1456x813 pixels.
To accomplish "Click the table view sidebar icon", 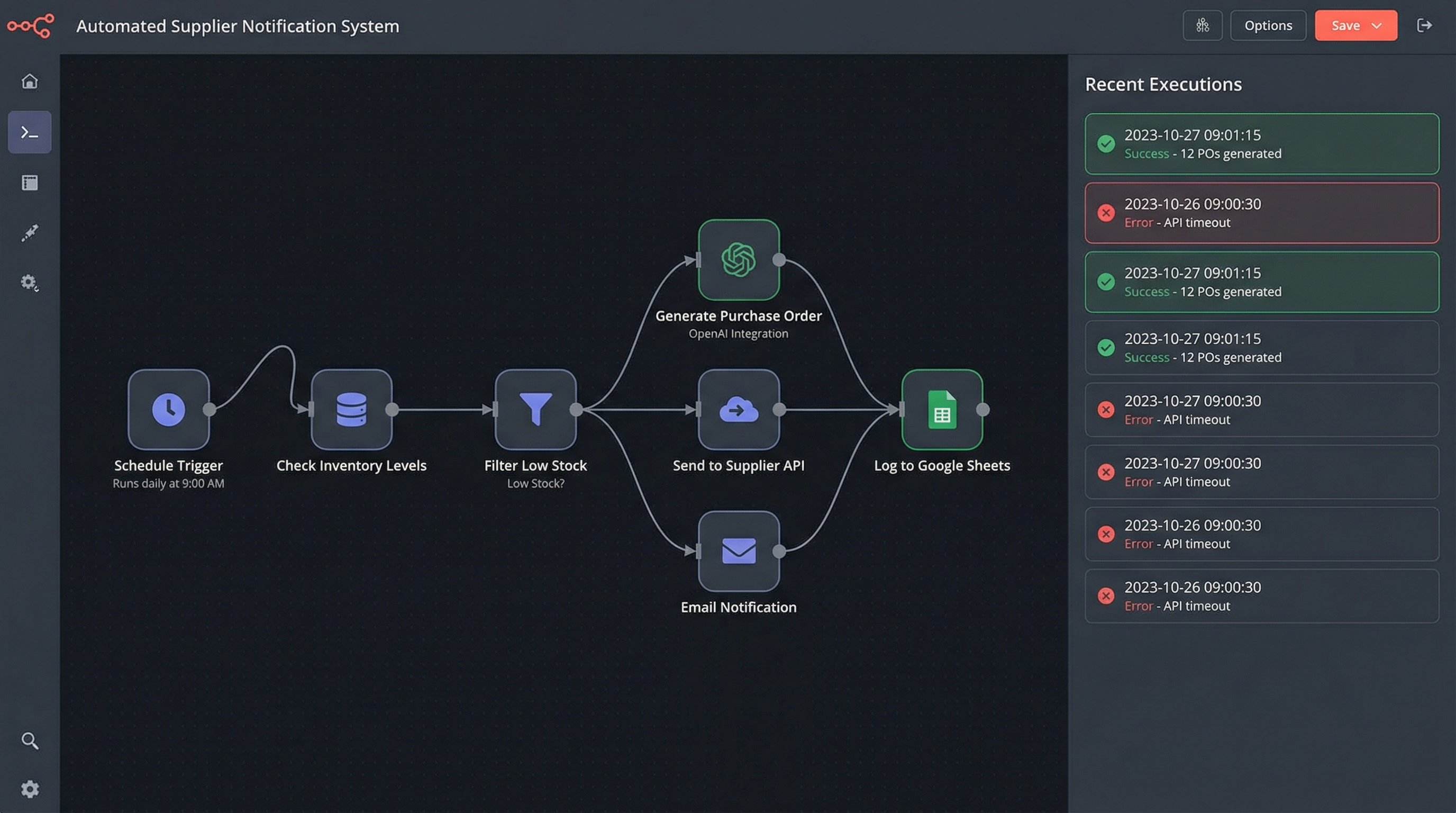I will [x=30, y=183].
